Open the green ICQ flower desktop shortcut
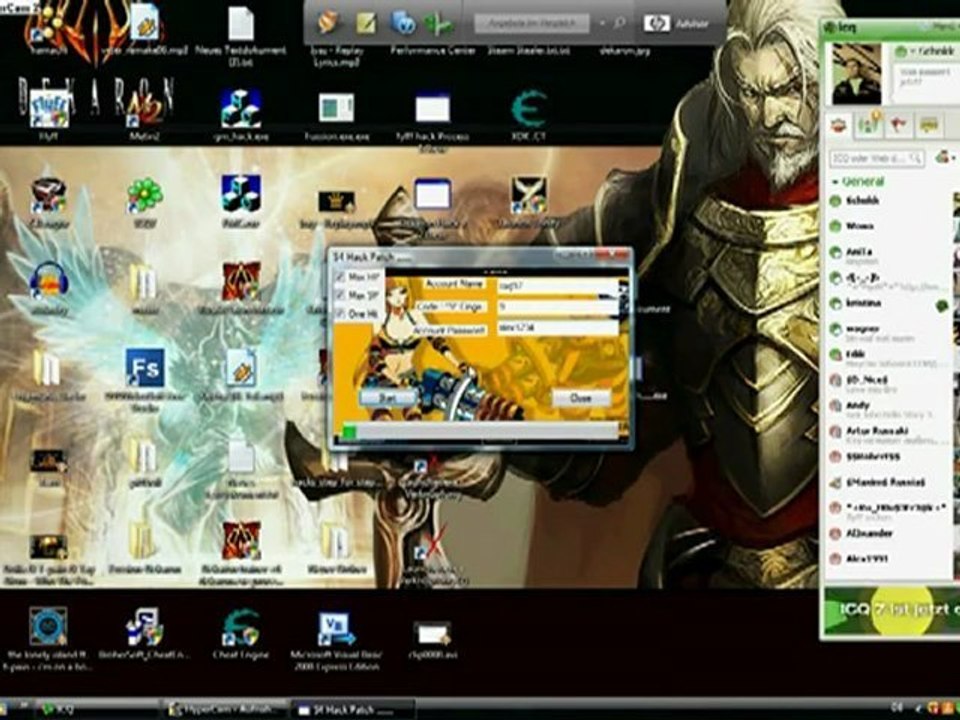Screen dimensions: 960x720 click(144, 202)
